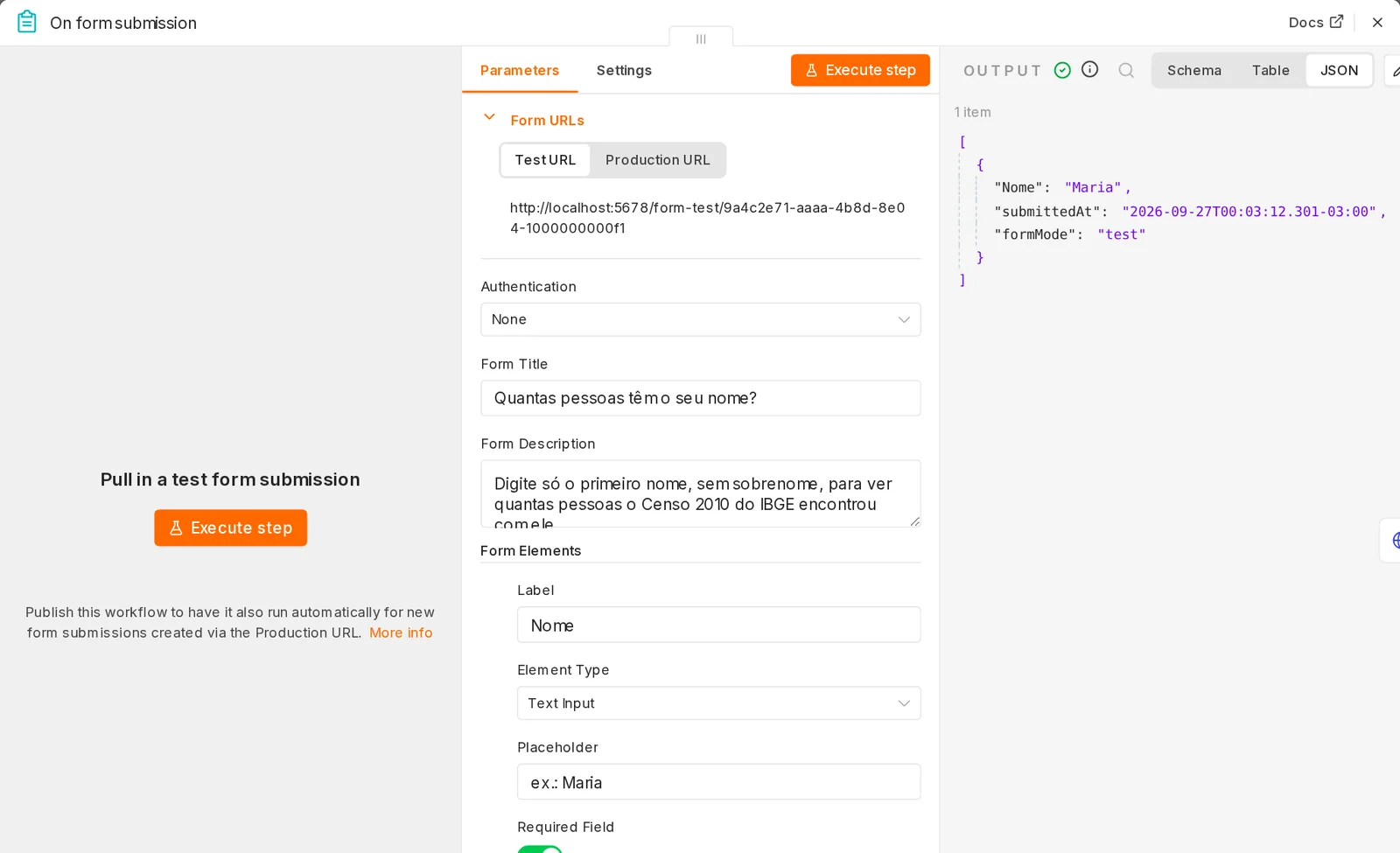Screen dimensions: 1400x853
Task: Switch to the Parameters tab
Action: [519, 70]
